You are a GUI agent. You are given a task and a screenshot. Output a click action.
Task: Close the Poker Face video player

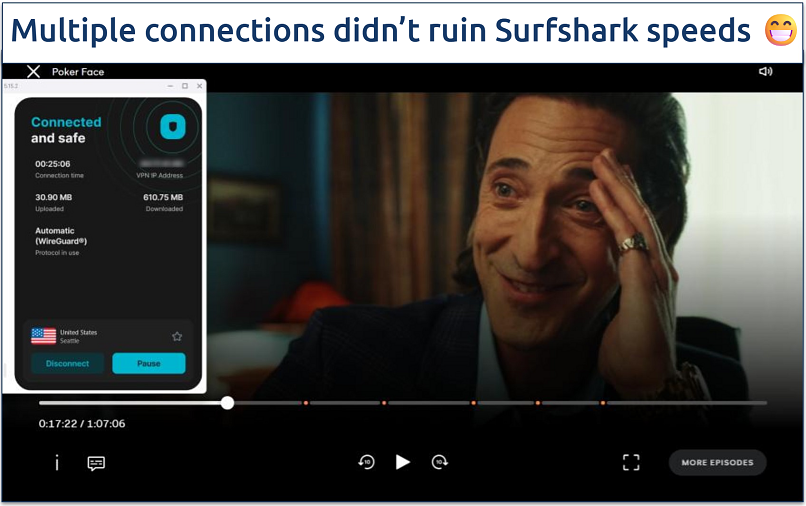point(33,71)
